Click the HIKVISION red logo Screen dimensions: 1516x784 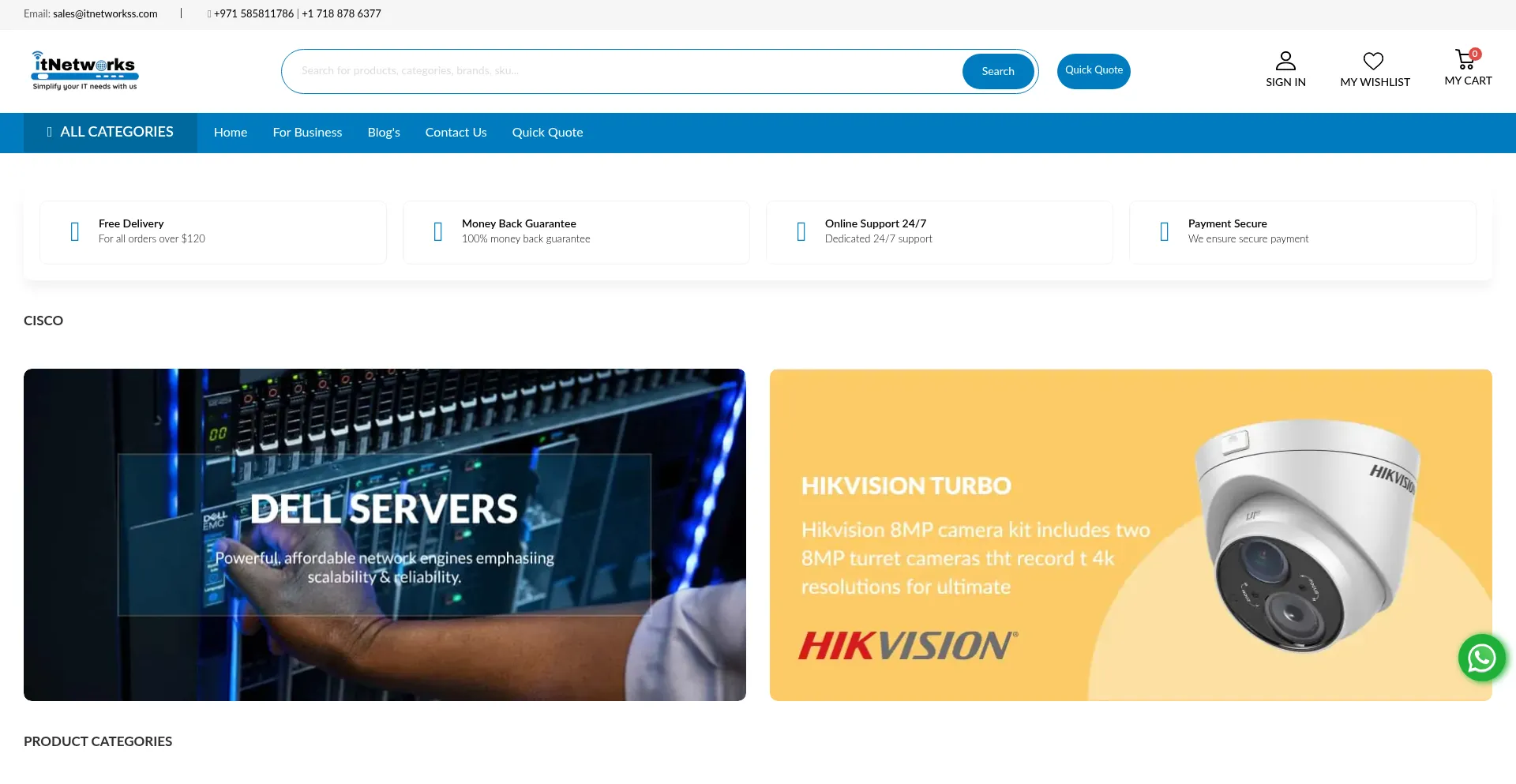click(908, 645)
